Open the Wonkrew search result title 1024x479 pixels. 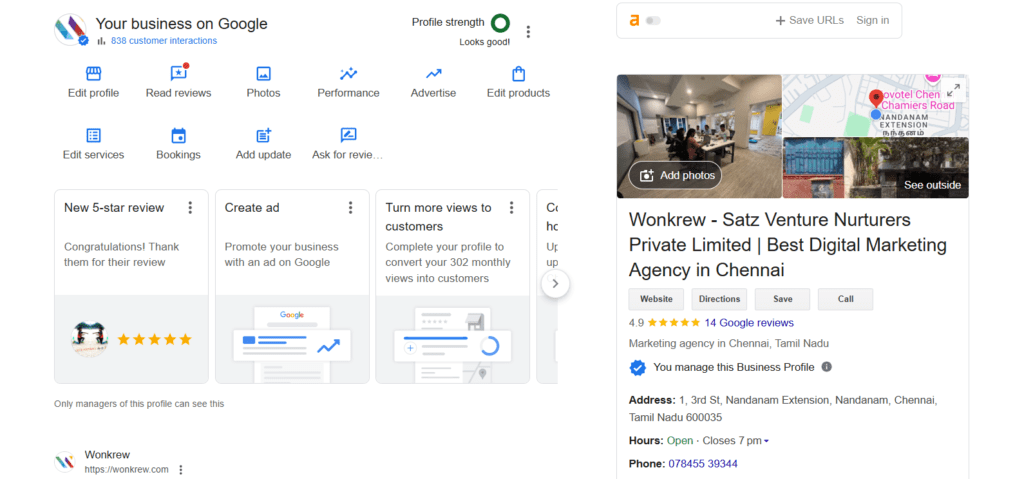pyautogui.click(x=107, y=455)
